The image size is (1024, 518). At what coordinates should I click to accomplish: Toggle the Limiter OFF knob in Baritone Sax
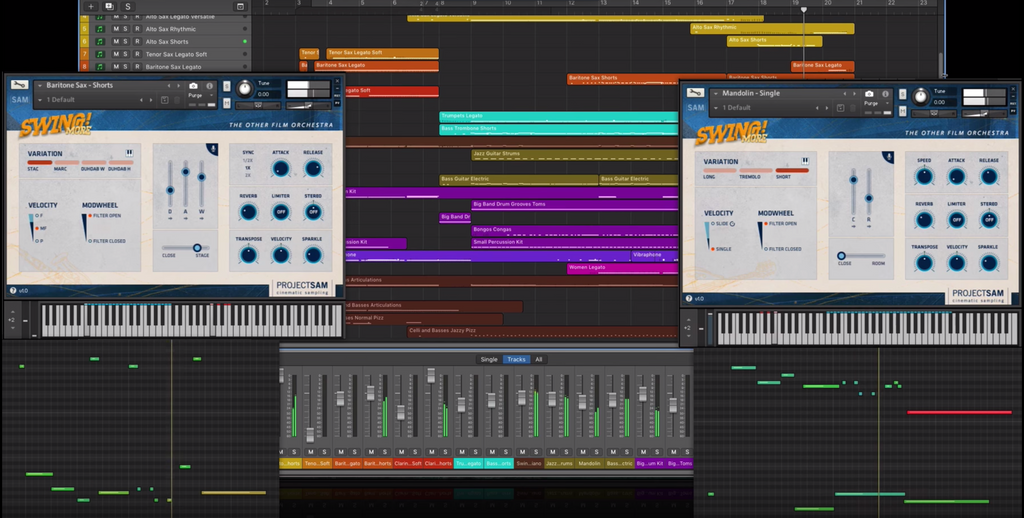coord(280,212)
